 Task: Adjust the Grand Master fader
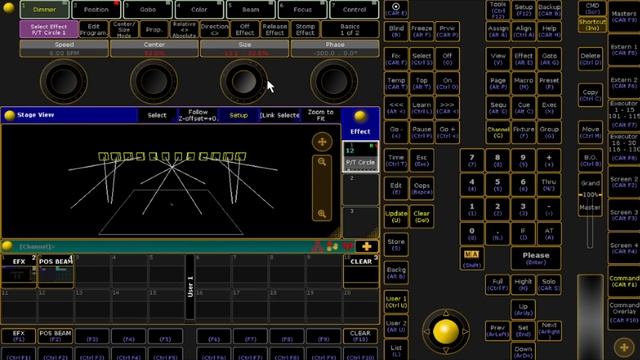[590, 195]
